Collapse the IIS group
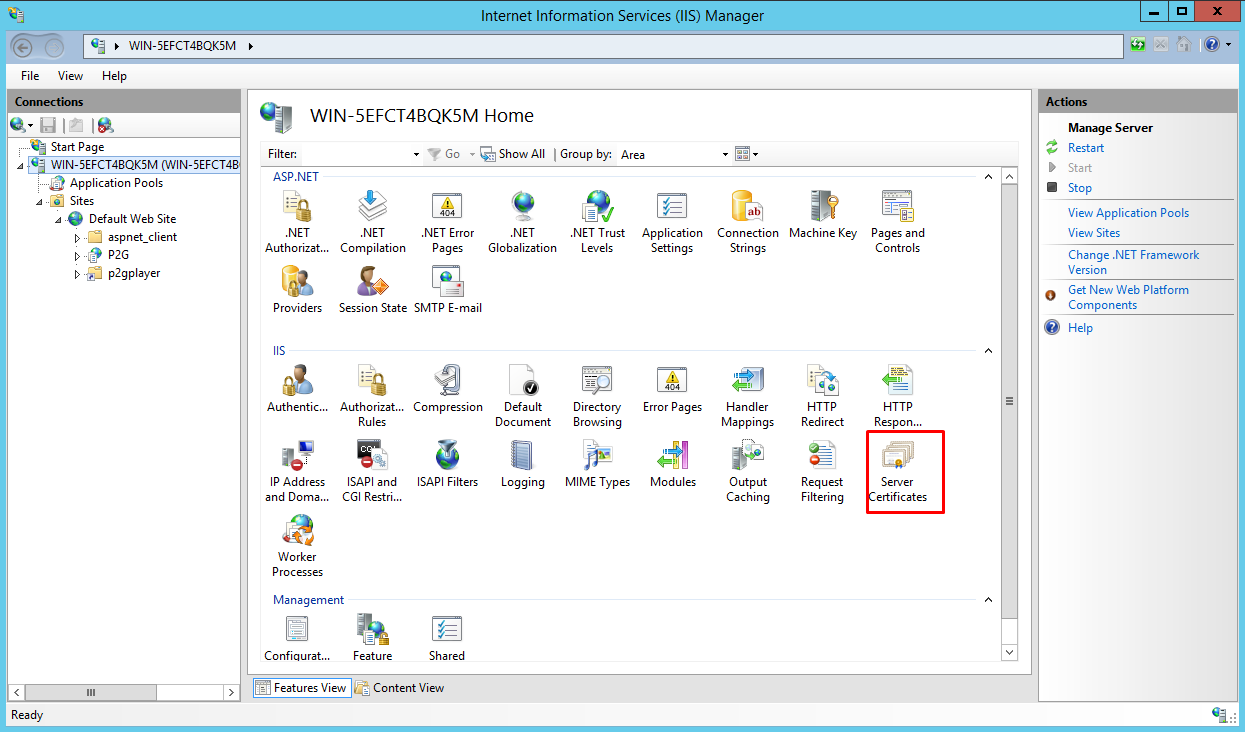Image resolution: width=1245 pixels, height=732 pixels. 989,351
